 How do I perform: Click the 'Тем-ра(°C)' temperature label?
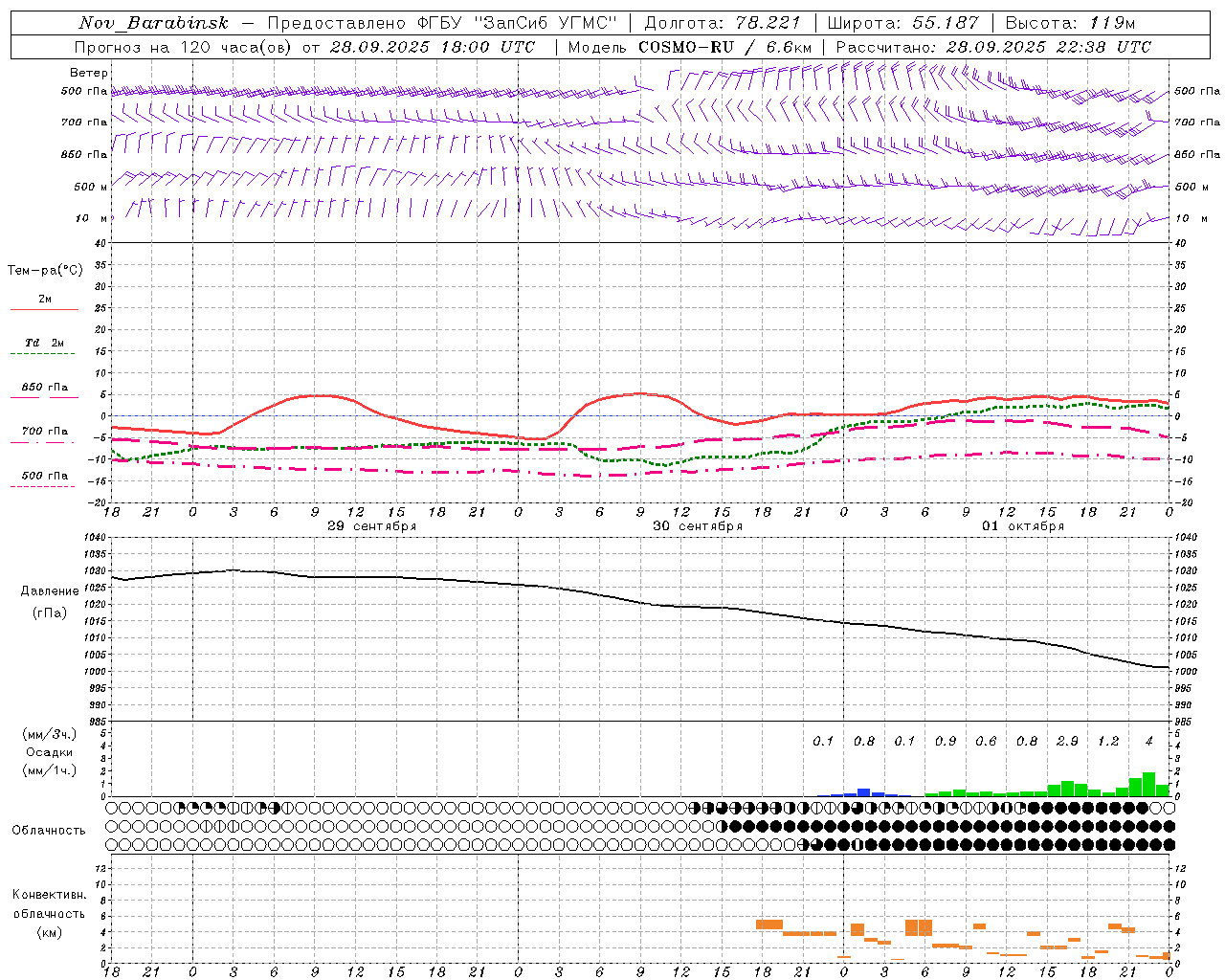click(45, 271)
